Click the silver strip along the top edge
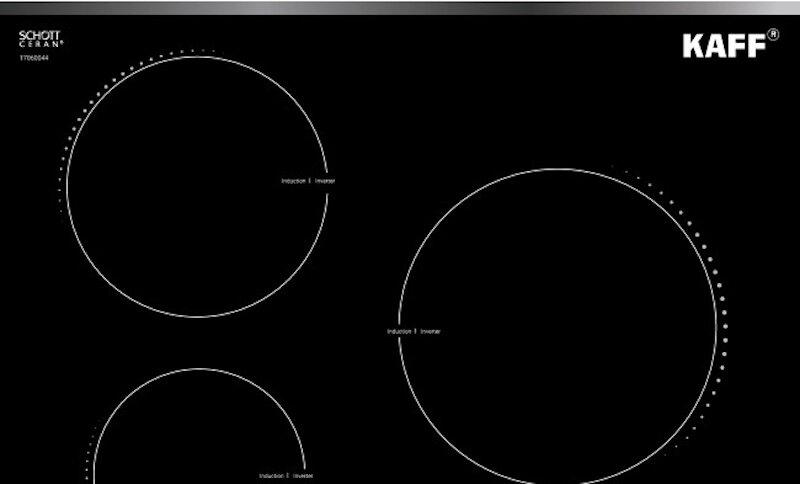Image resolution: width=800 pixels, height=484 pixels. (x=400, y=7)
